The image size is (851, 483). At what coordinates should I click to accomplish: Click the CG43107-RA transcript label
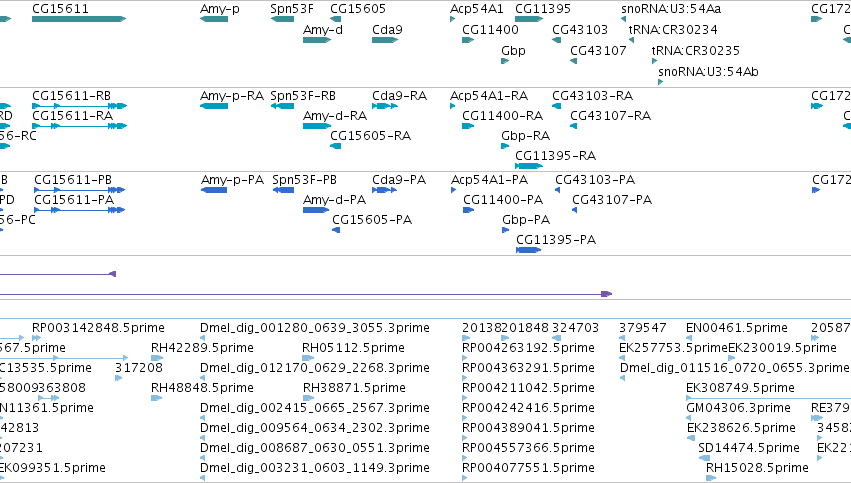pyautogui.click(x=610, y=116)
